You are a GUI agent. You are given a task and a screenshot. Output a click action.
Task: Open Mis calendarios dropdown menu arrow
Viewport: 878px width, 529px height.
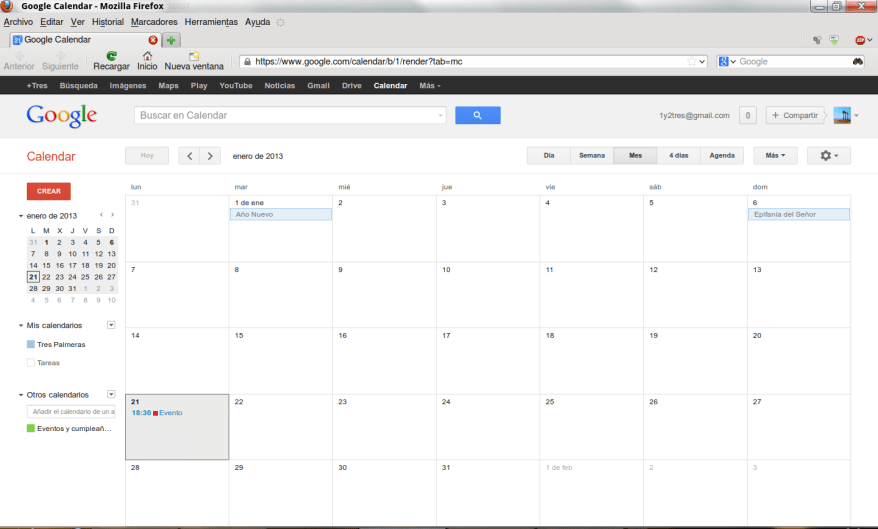tap(111, 325)
